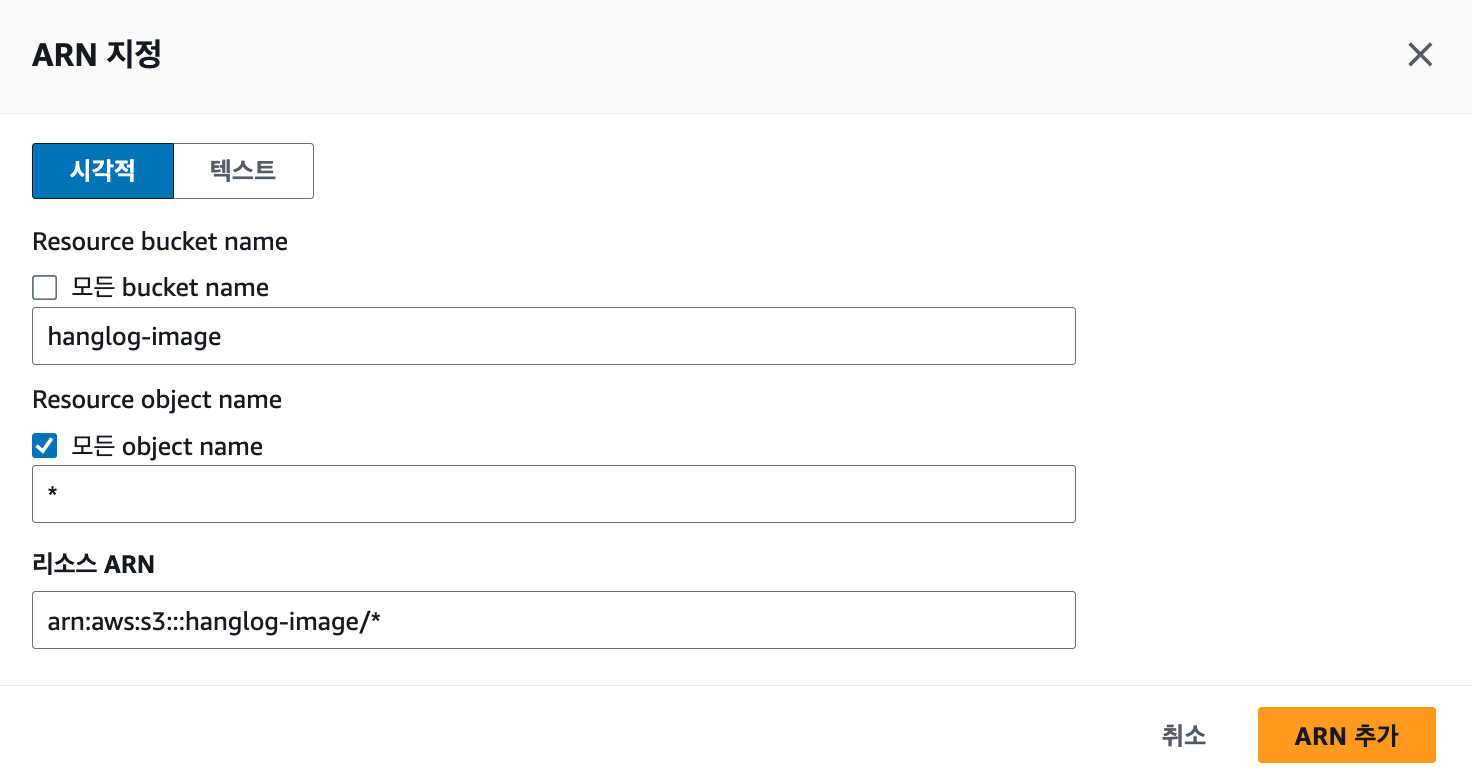Viewport: 1472px width, 782px height.
Task: Click the orange ARN 추가 button
Action: 1346,736
